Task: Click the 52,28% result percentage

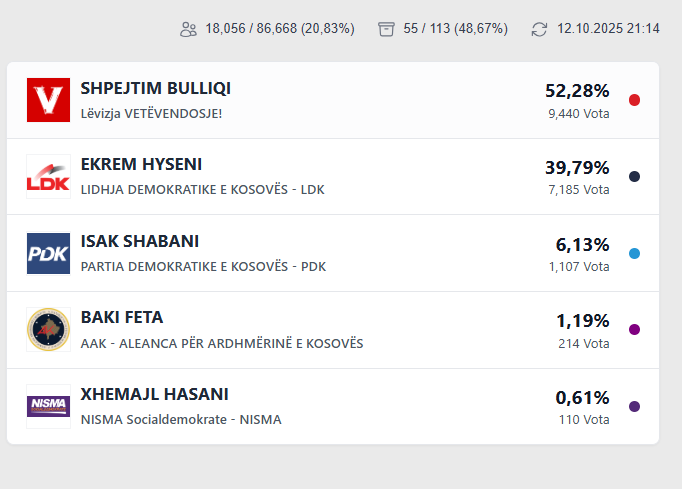Action: pos(577,91)
